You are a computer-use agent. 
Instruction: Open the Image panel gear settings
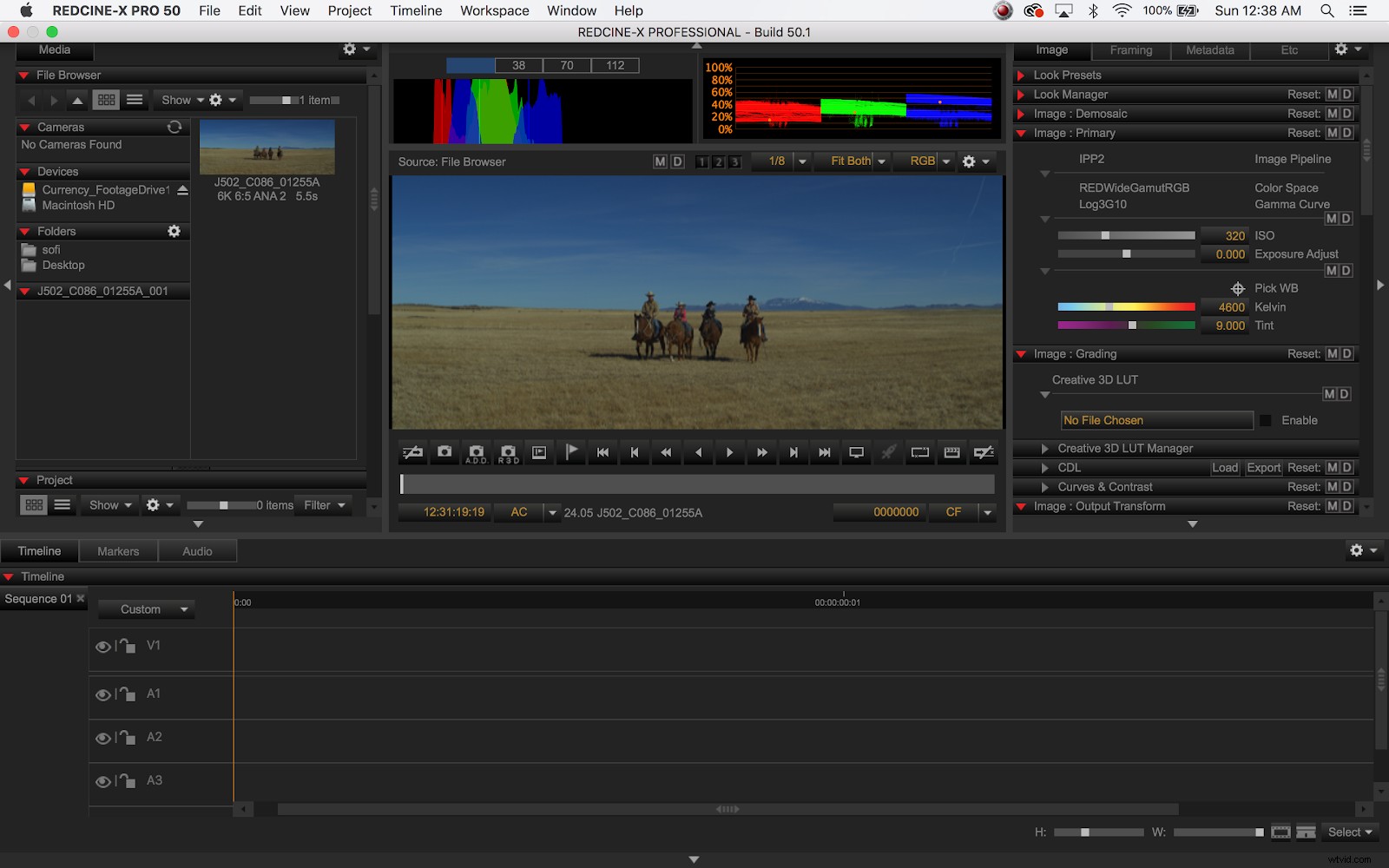1342,49
